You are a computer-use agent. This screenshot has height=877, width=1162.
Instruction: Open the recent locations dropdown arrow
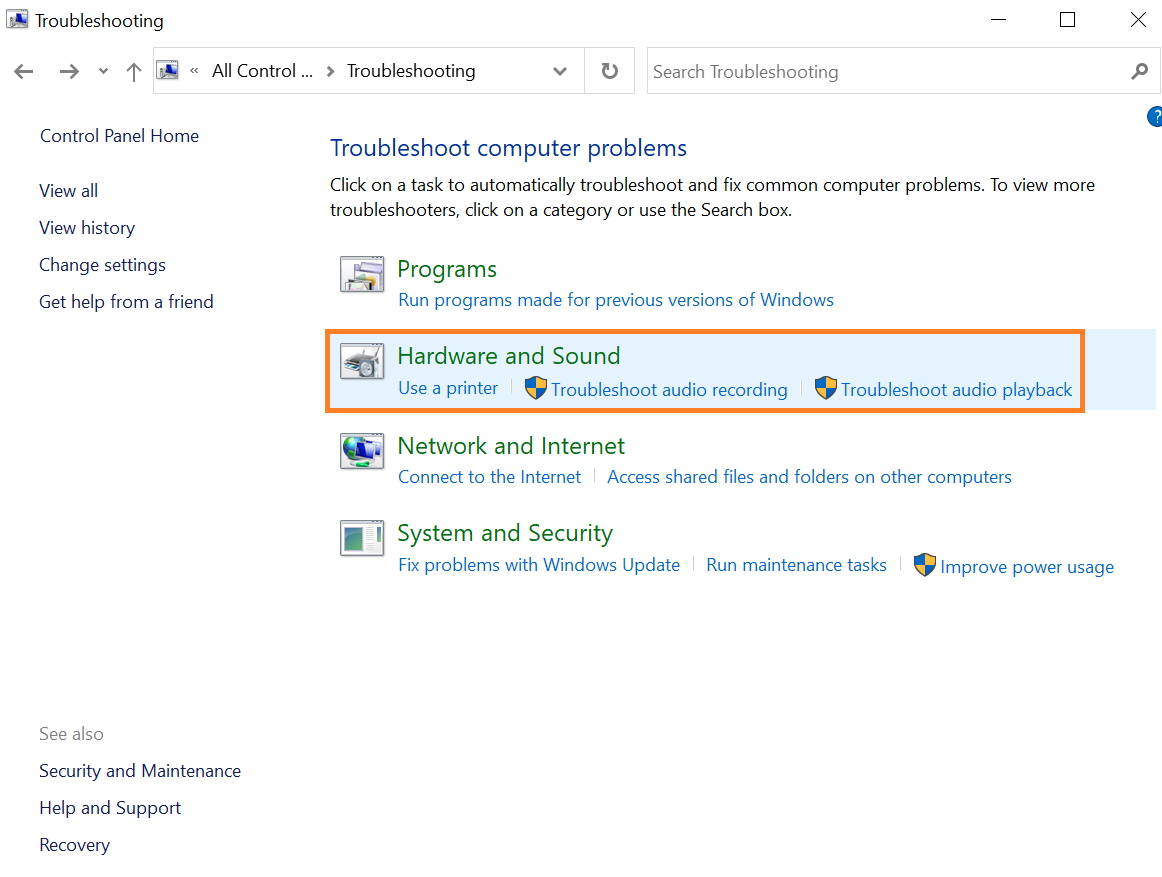(103, 72)
